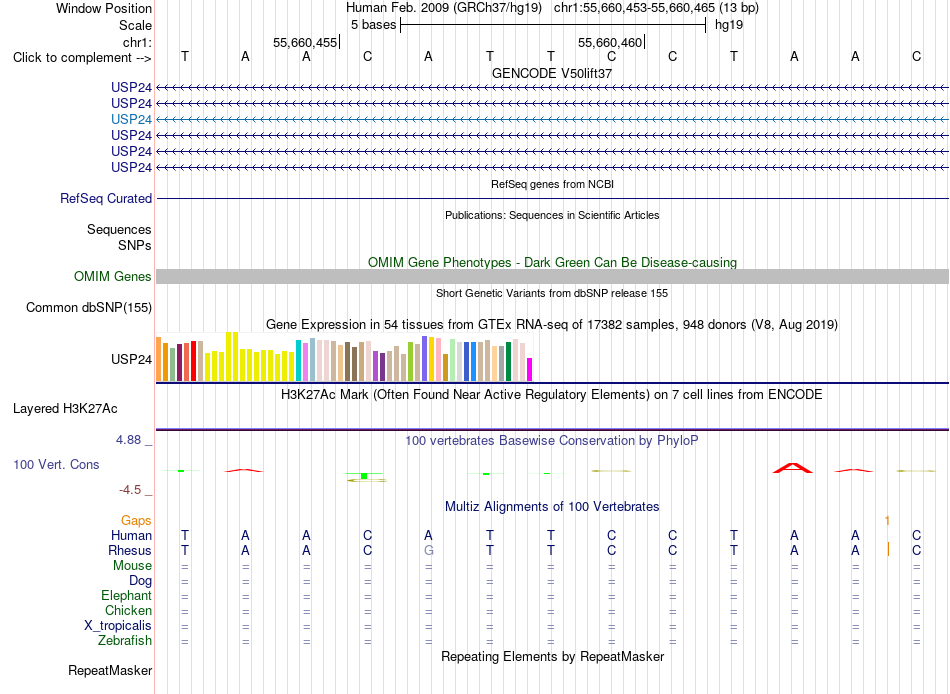Click 'chr1:55,660,453-55,660,465 (13 bp)' position text
The height and width of the screenshot is (694, 950).
(x=656, y=8)
